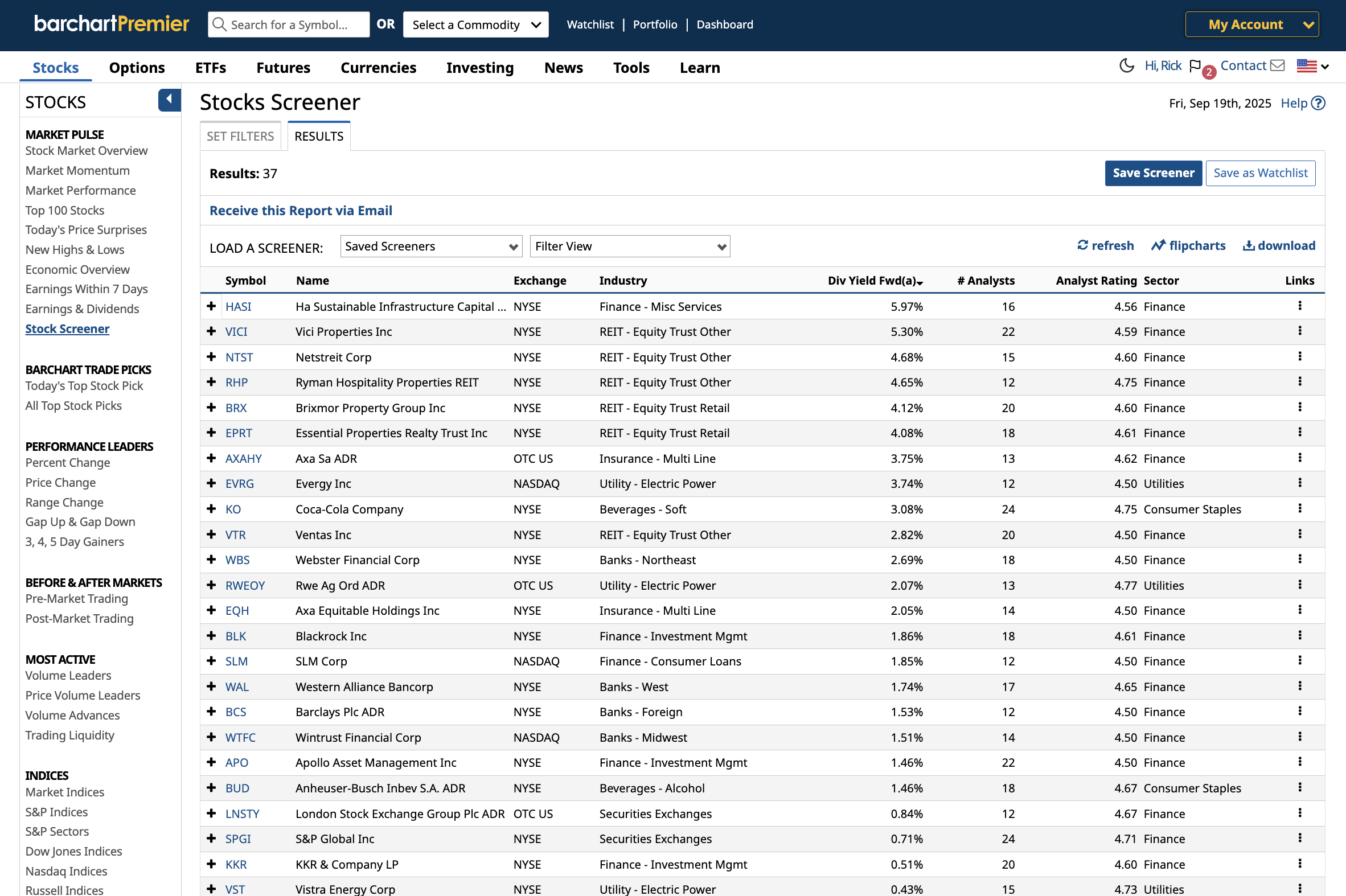Open the Currencies menu
Image resolution: width=1346 pixels, height=896 pixels.
tap(378, 67)
